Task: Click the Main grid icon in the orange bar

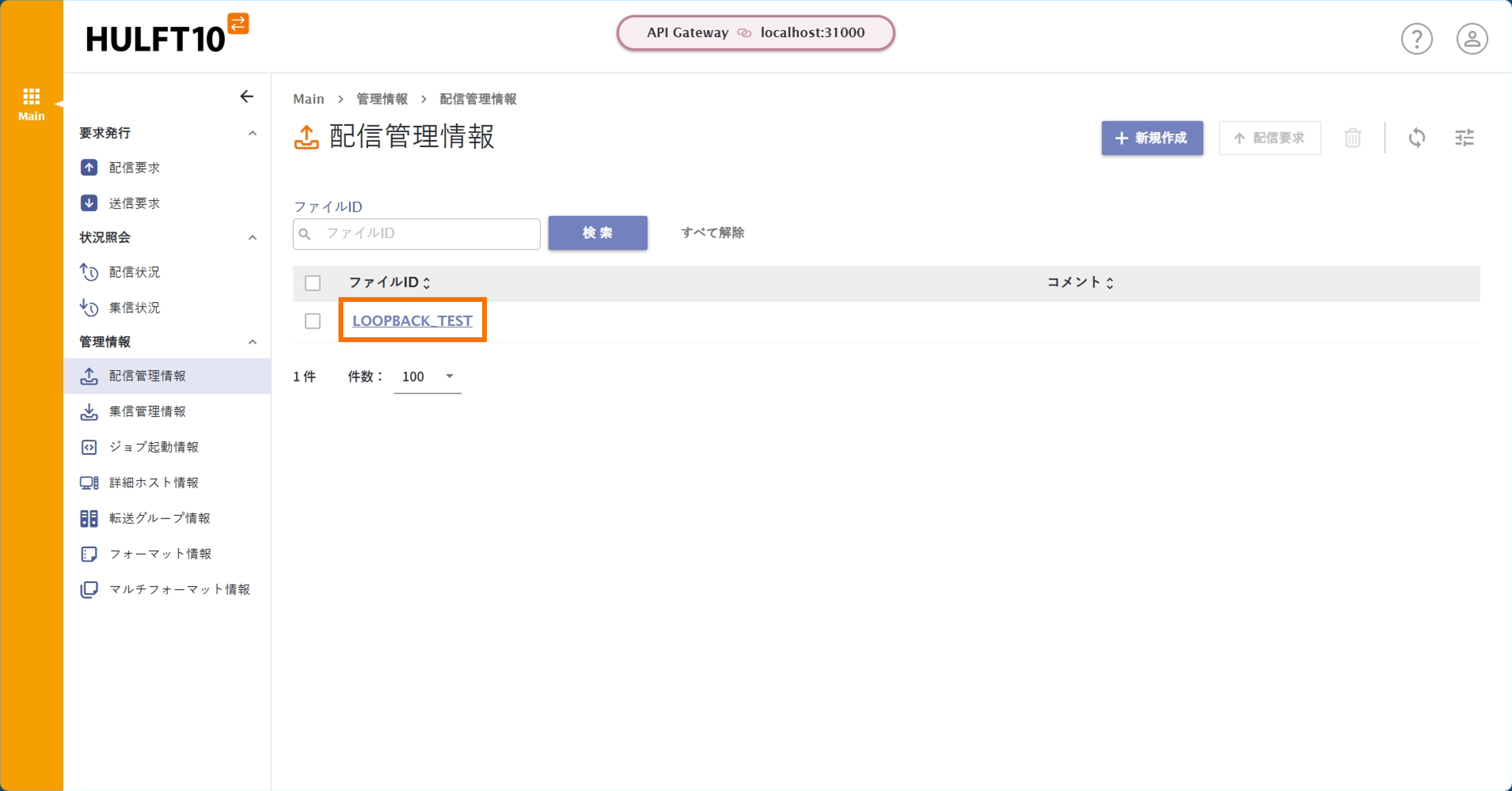Action: (31, 103)
